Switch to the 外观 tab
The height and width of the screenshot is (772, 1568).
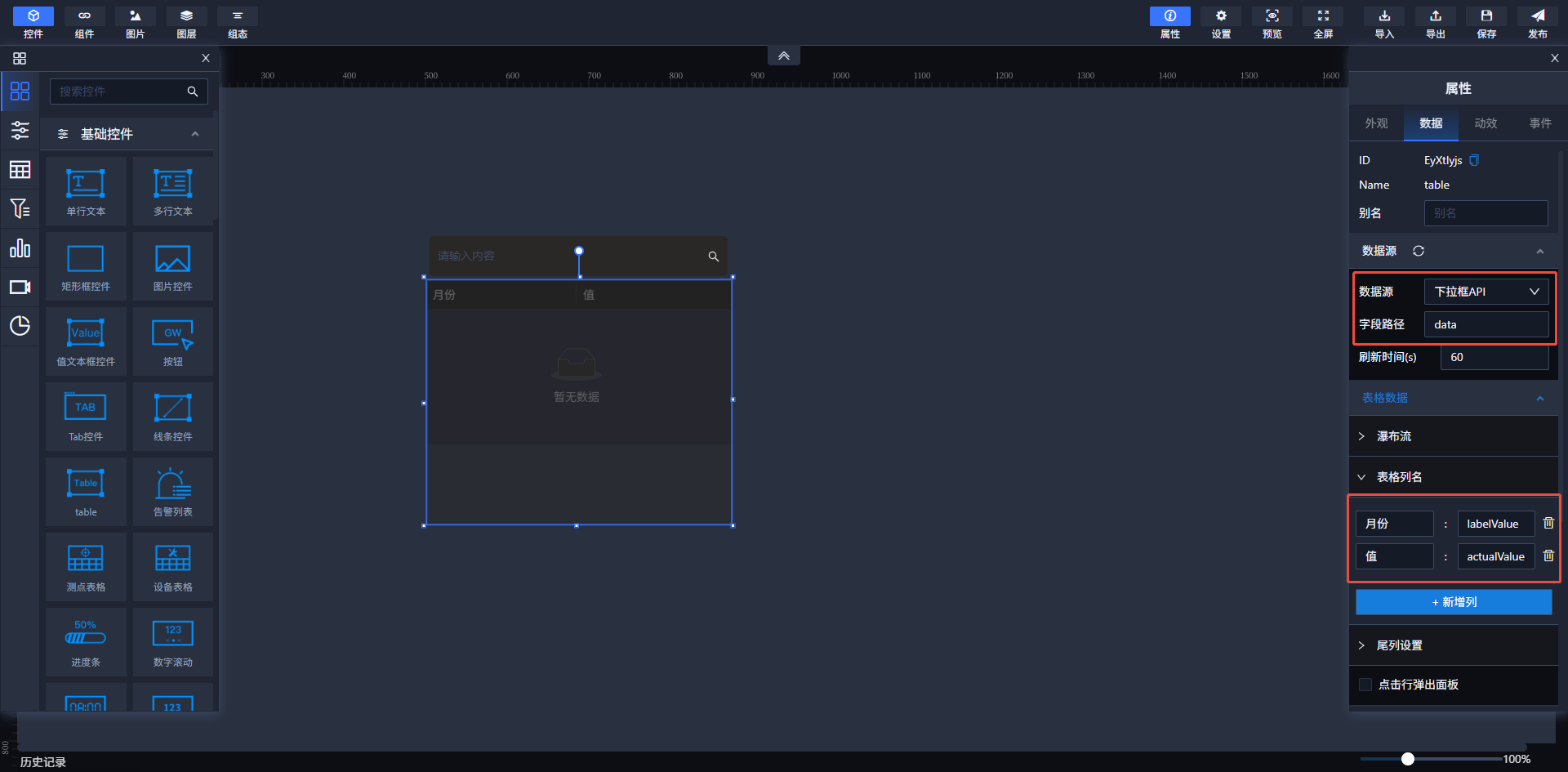[x=1376, y=123]
